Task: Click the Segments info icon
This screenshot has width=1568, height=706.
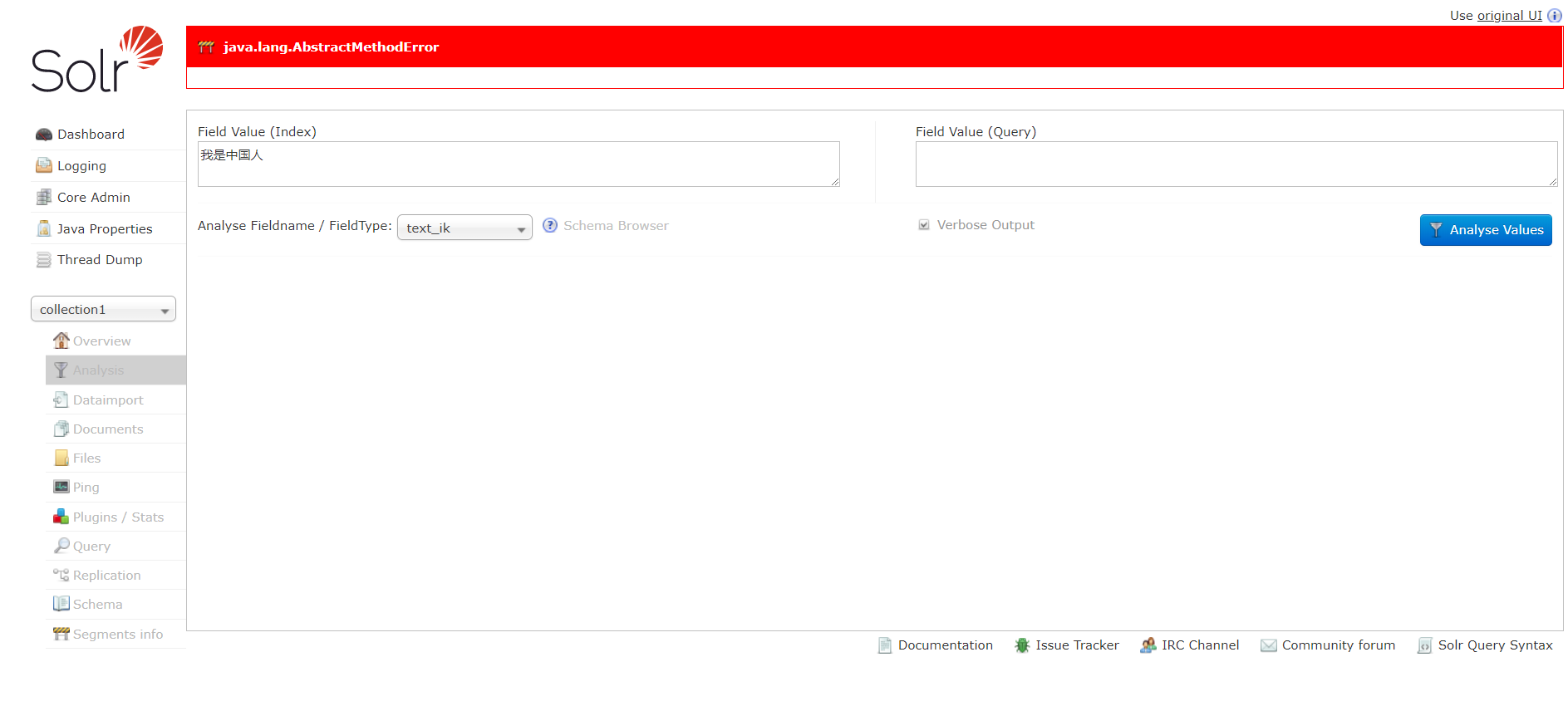Action: (61, 634)
